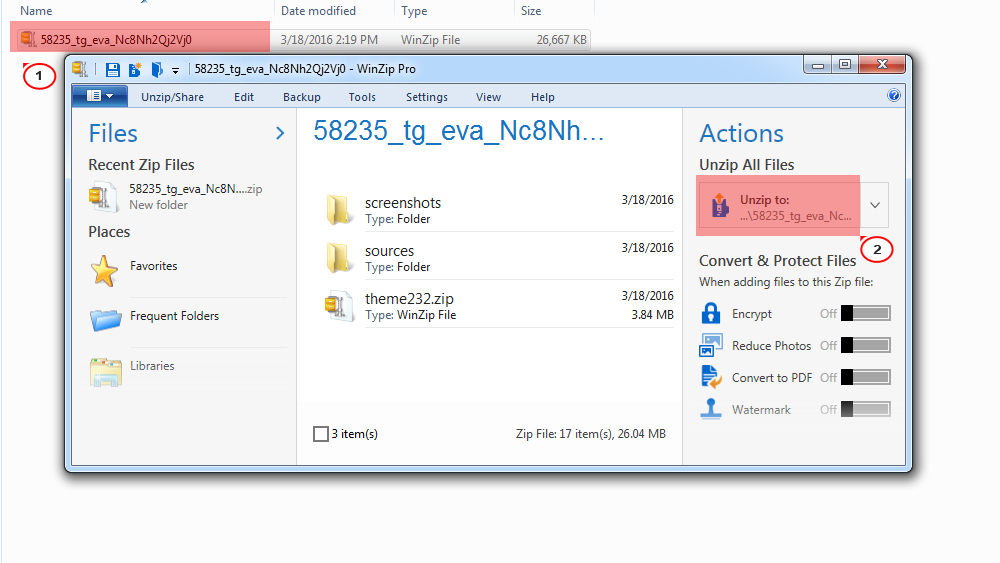Click the Libraries icon
This screenshot has height=563, width=1000.
pos(106,372)
